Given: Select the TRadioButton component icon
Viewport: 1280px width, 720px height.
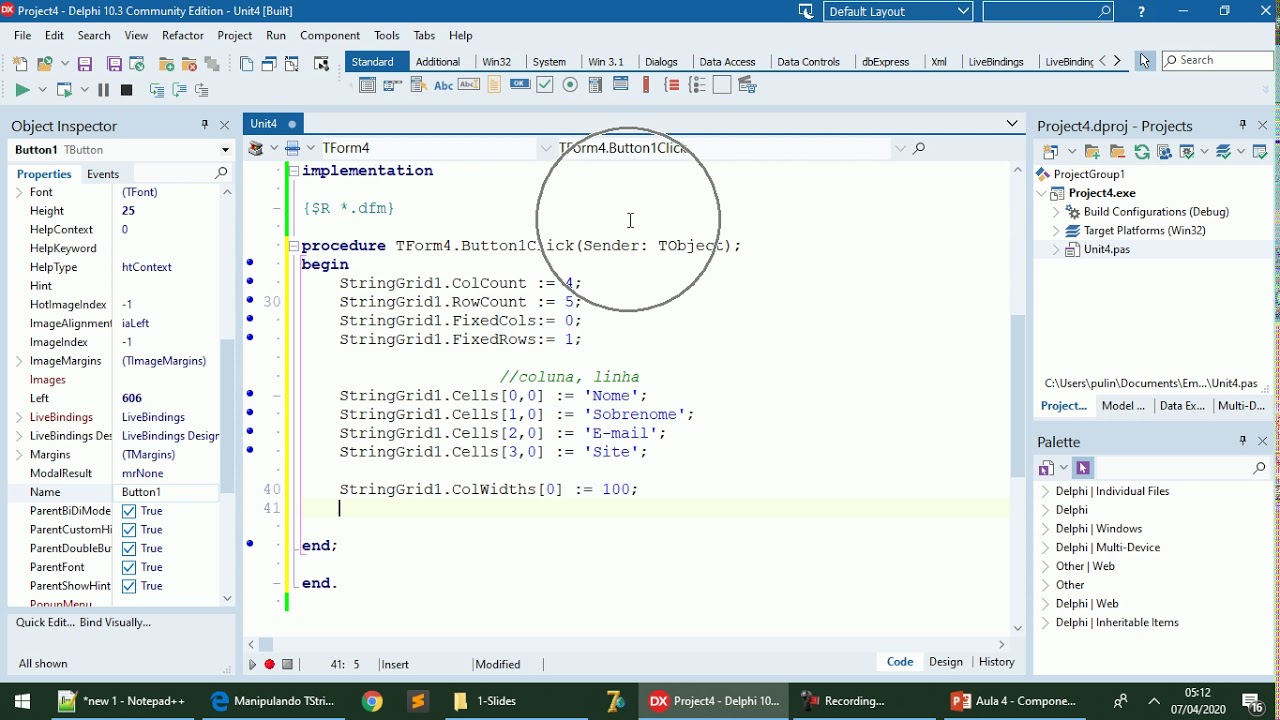Looking at the screenshot, I should click(571, 85).
